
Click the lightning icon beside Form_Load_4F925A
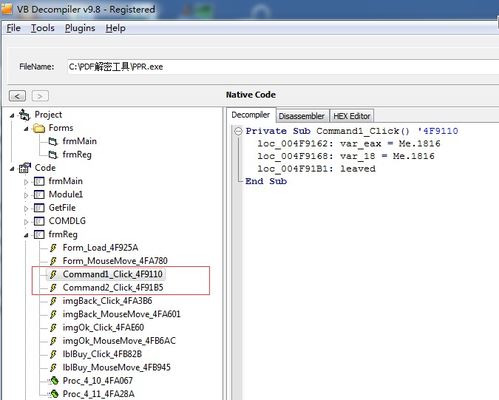click(x=53, y=248)
